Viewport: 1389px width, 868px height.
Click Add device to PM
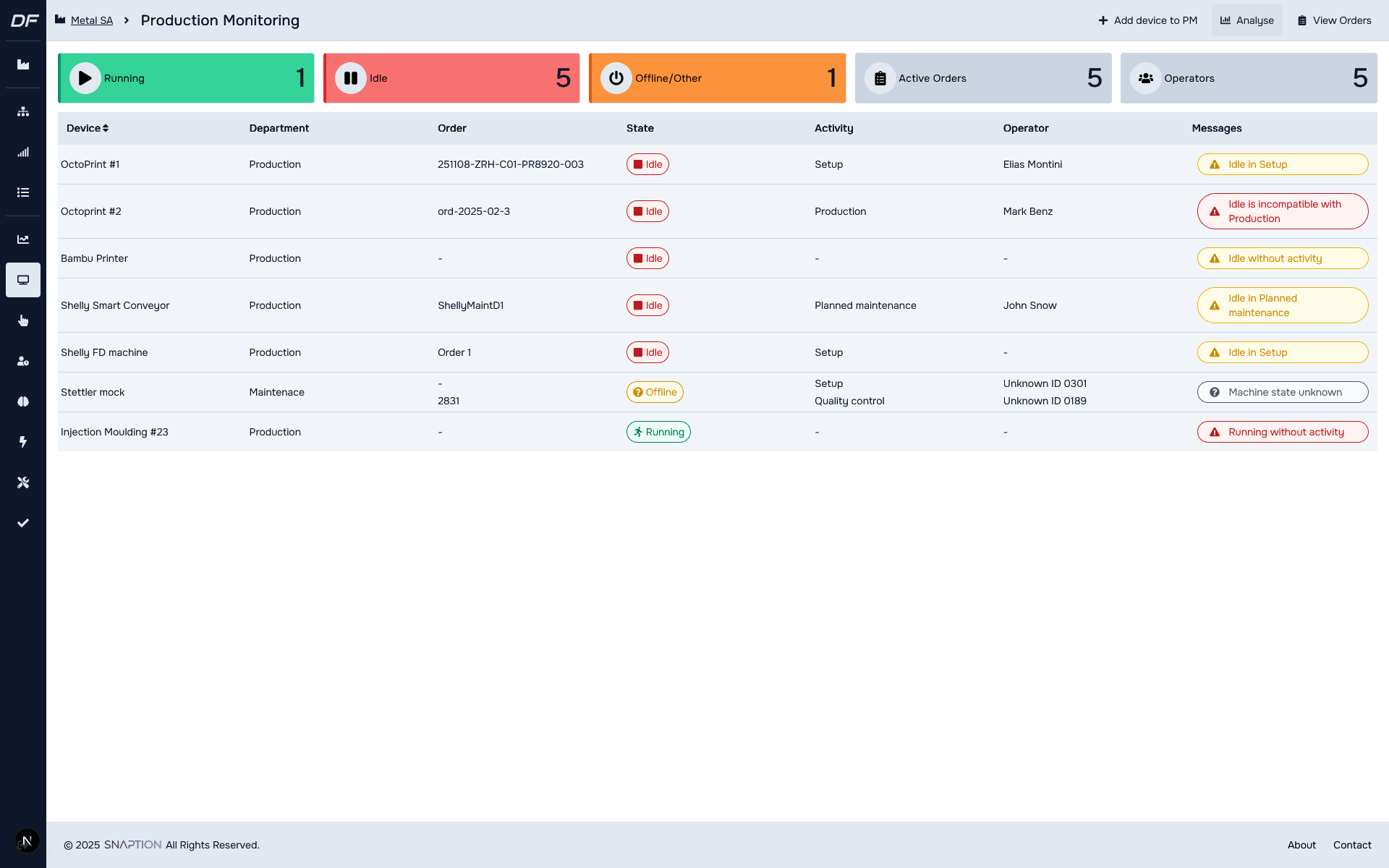[x=1148, y=20]
